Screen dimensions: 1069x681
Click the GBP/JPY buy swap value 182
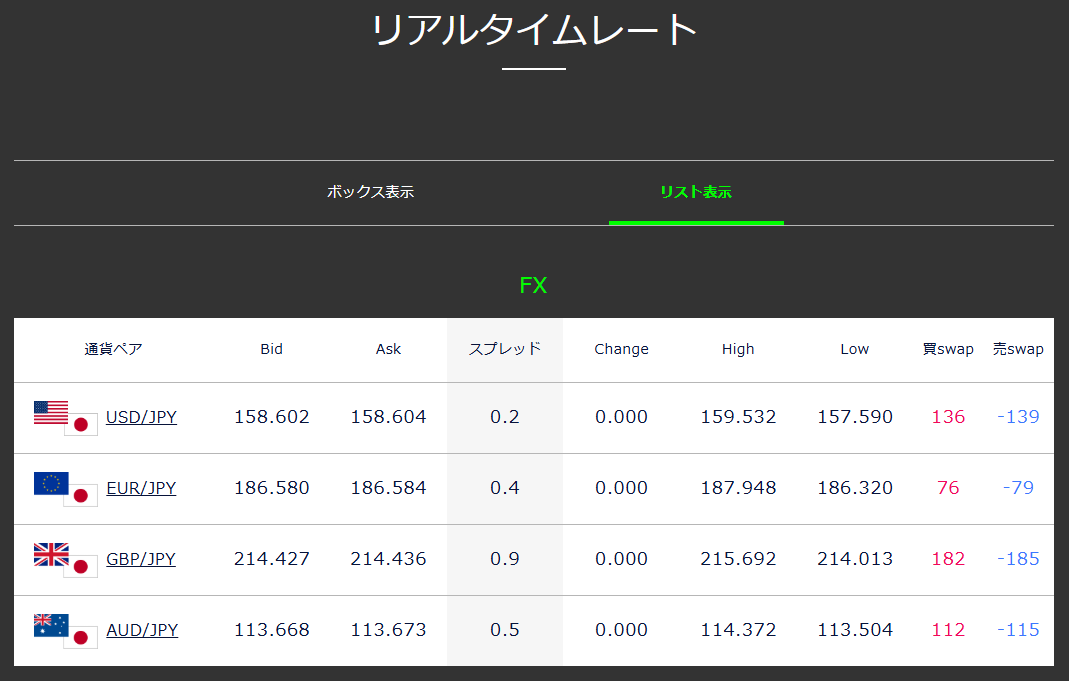[x=948, y=559]
